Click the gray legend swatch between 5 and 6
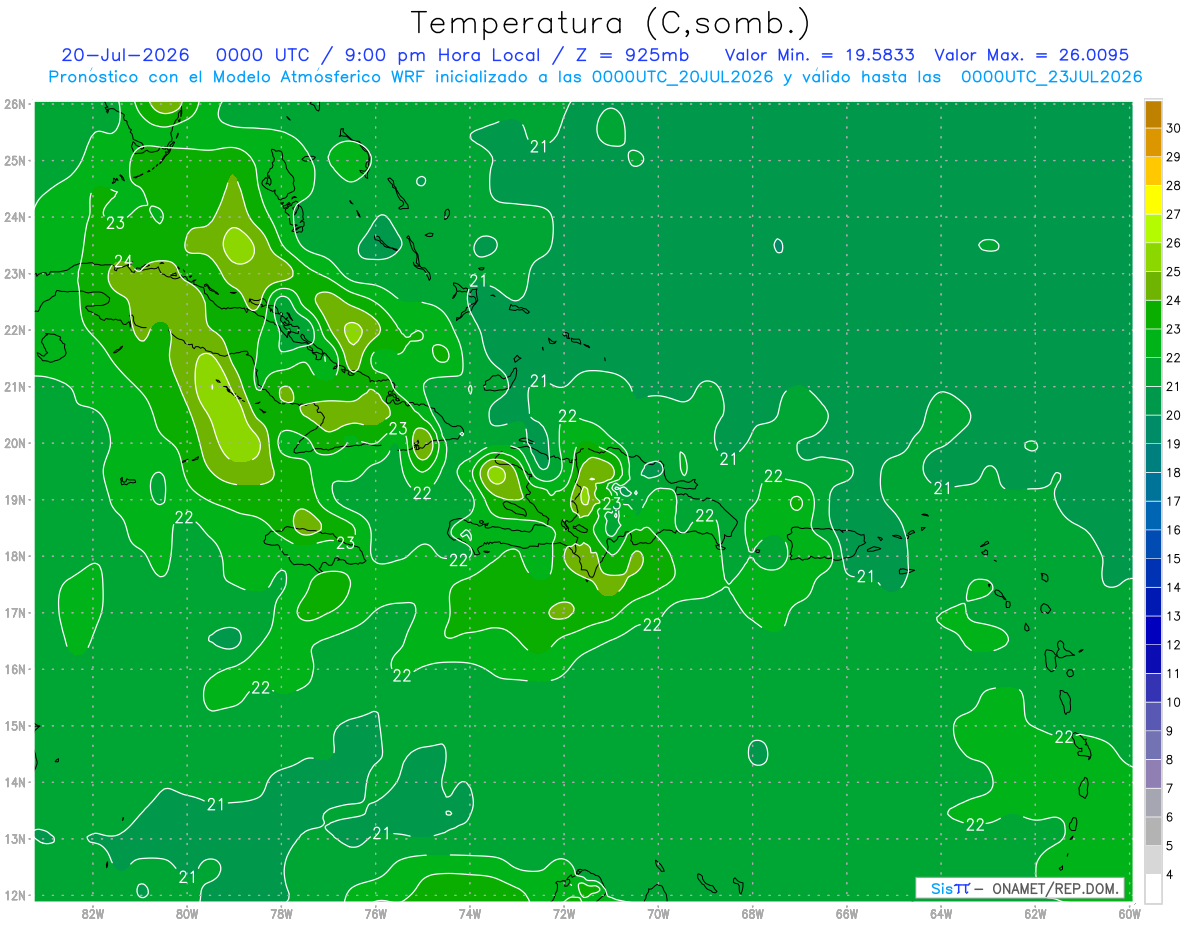The image size is (1200, 927). click(1153, 831)
